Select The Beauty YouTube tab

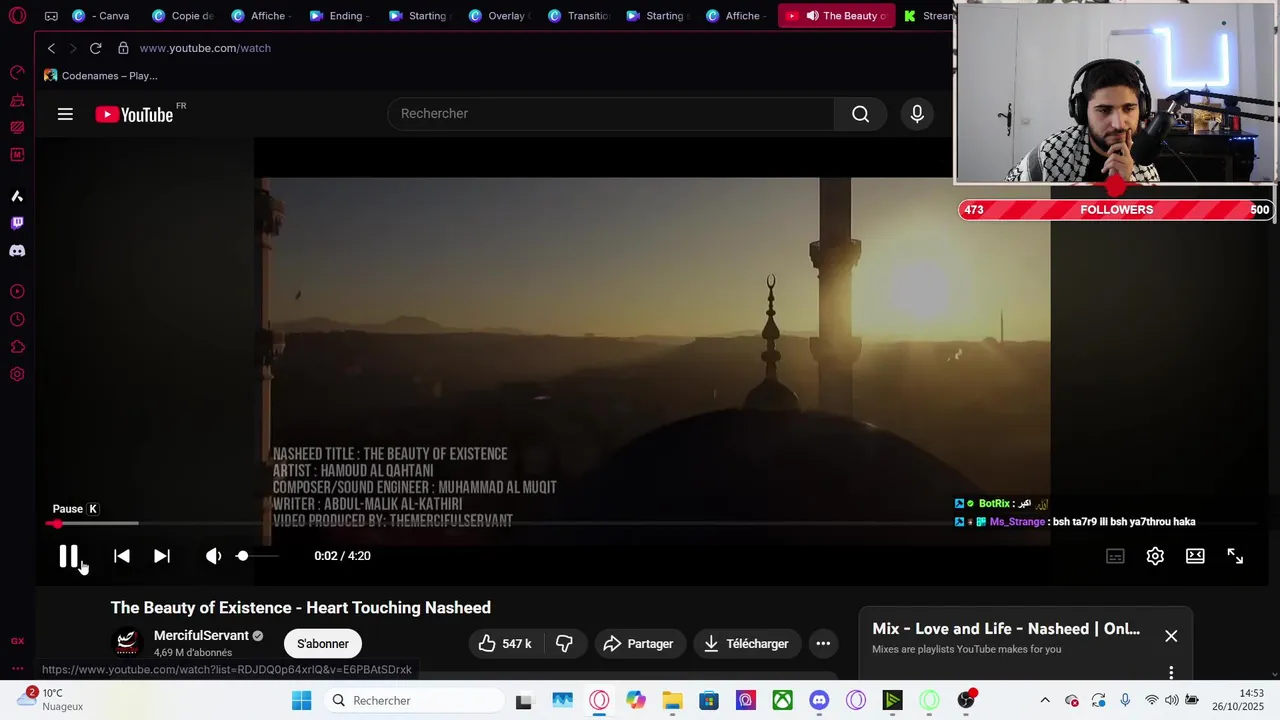tap(836, 16)
